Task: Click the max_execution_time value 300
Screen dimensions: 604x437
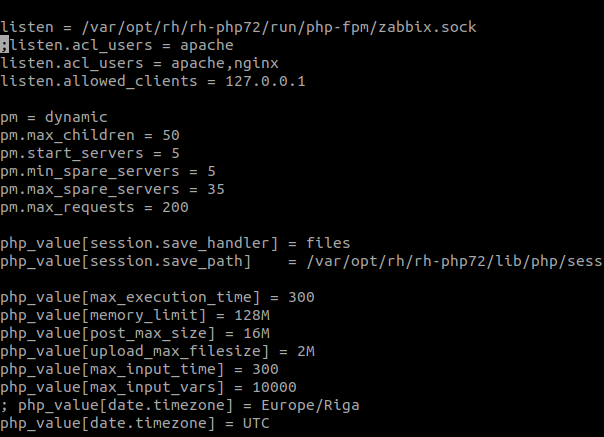Action: (x=300, y=297)
